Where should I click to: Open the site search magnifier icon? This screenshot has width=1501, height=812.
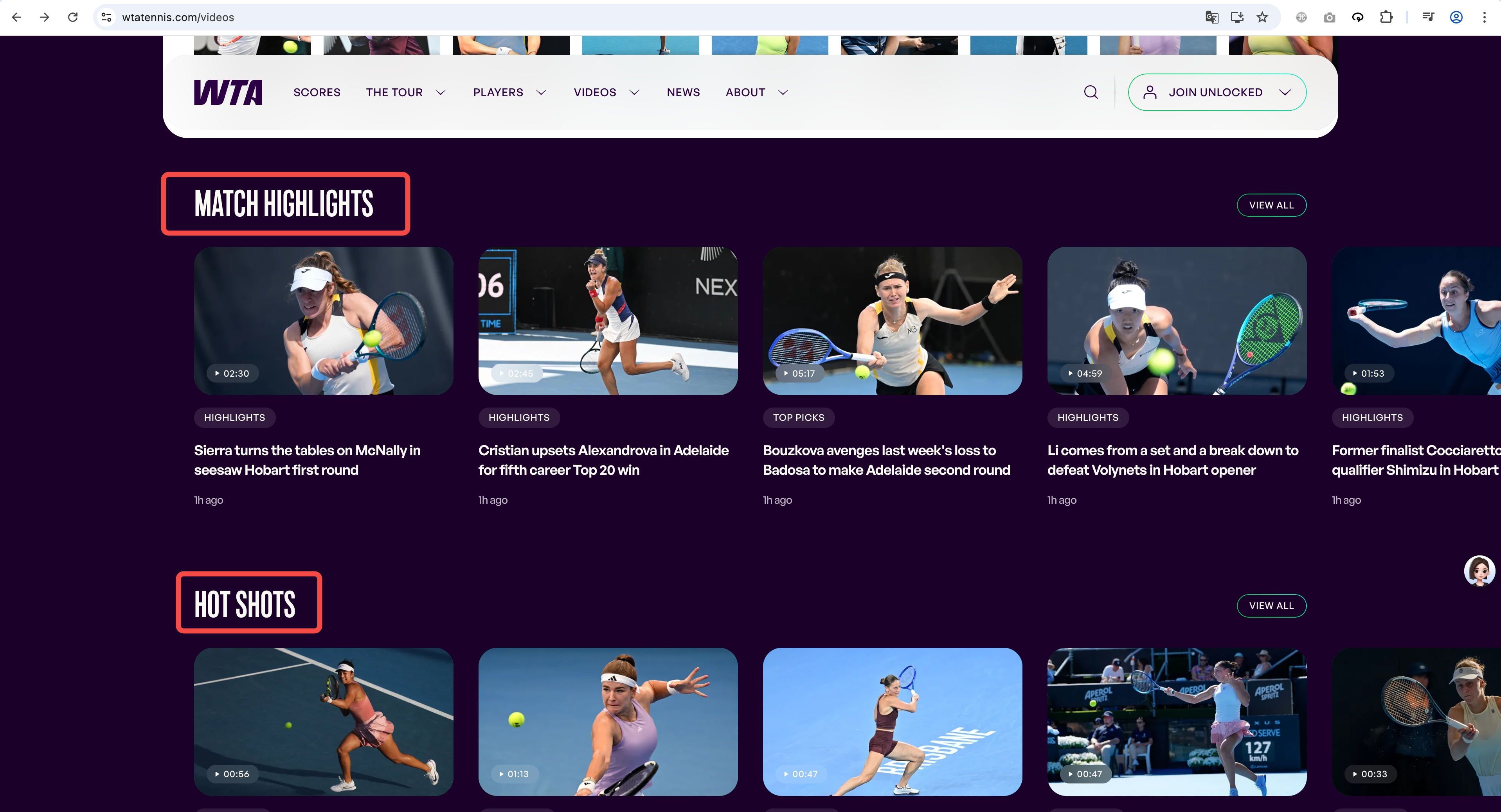coord(1091,92)
